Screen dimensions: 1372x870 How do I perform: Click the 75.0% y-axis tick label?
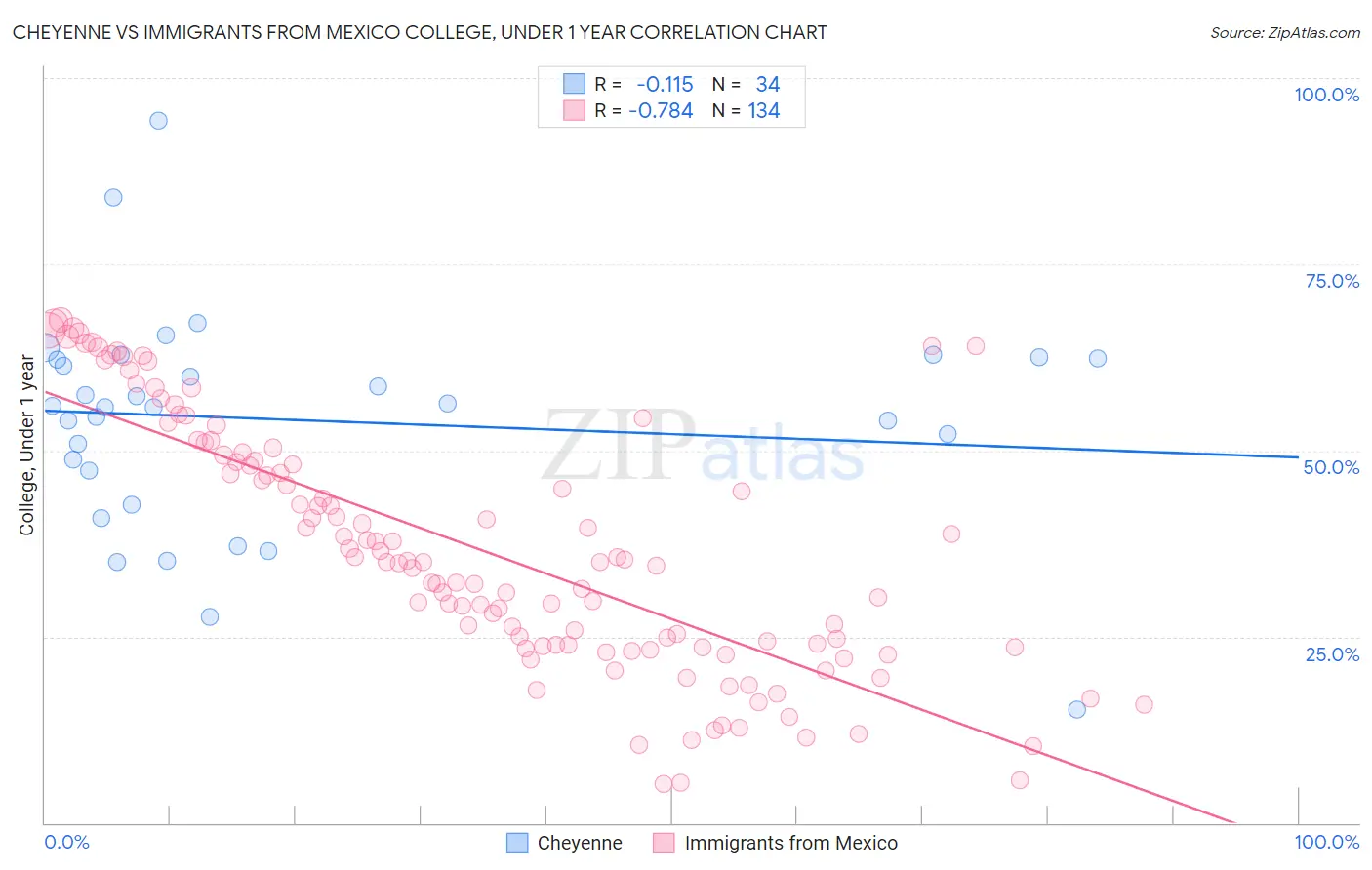tap(1332, 281)
